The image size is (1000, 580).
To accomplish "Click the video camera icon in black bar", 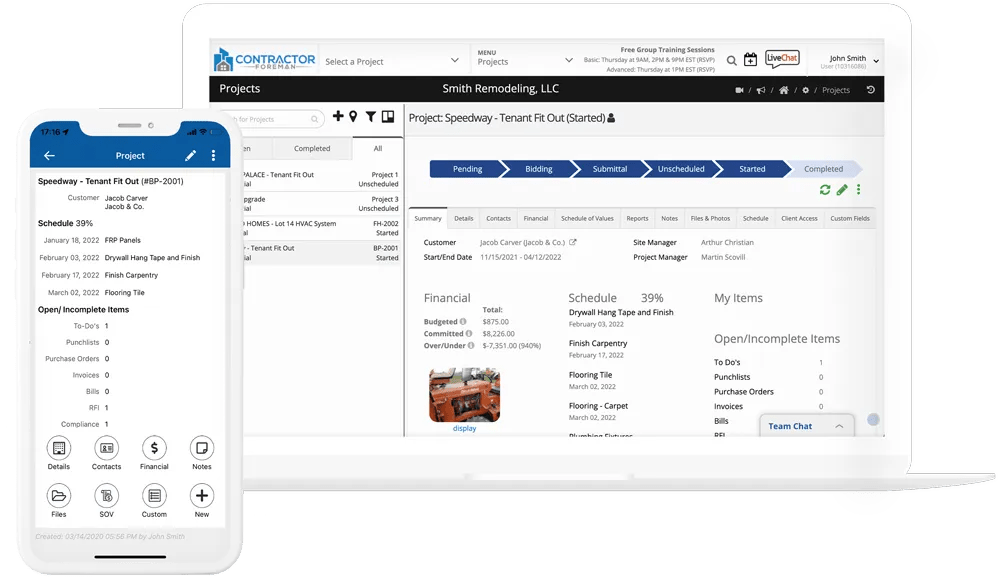I will pos(739,91).
